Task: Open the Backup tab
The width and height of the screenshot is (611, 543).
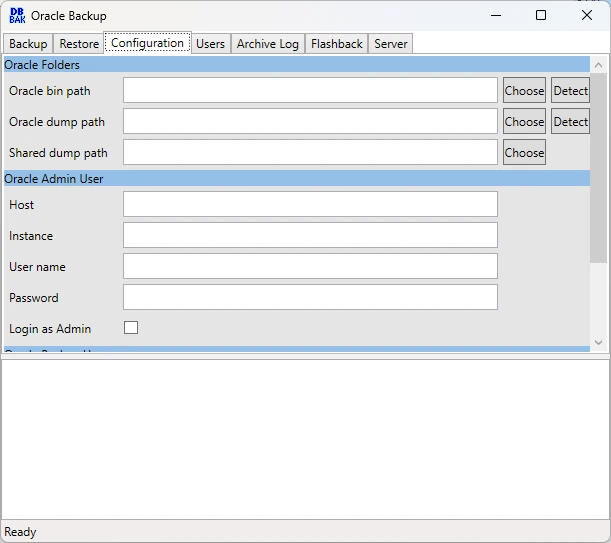Action: tap(28, 44)
